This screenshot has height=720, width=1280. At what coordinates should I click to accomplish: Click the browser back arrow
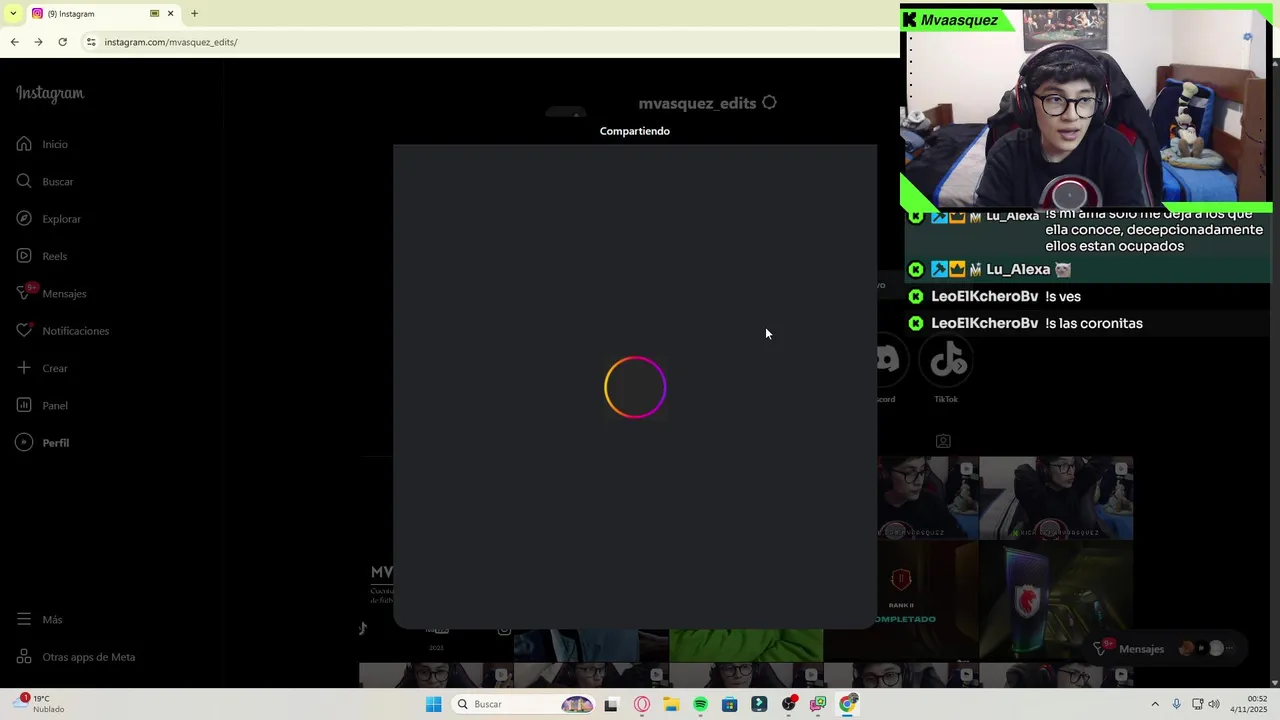coord(14,42)
